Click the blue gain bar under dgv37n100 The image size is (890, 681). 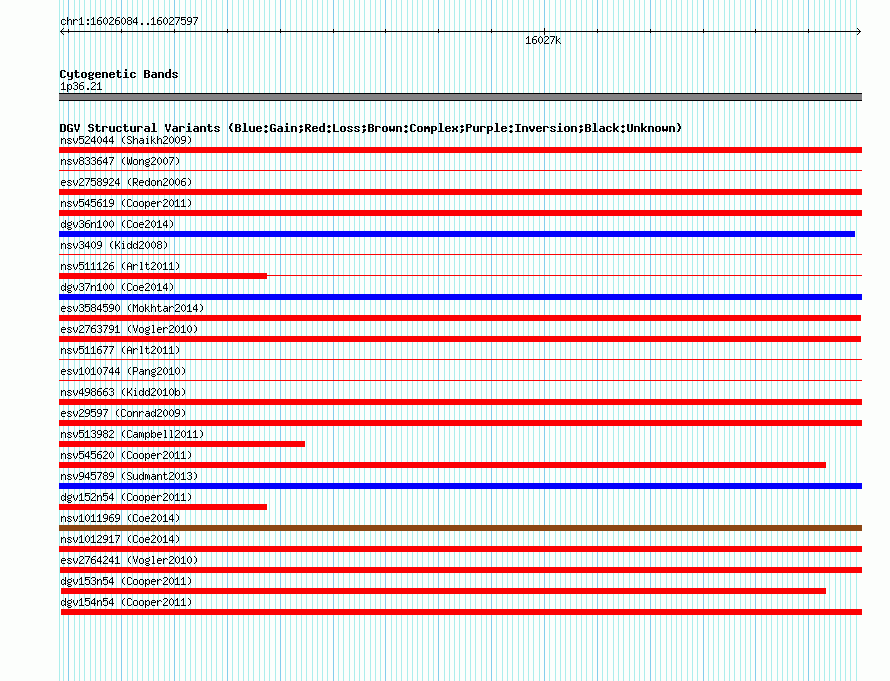(460, 297)
